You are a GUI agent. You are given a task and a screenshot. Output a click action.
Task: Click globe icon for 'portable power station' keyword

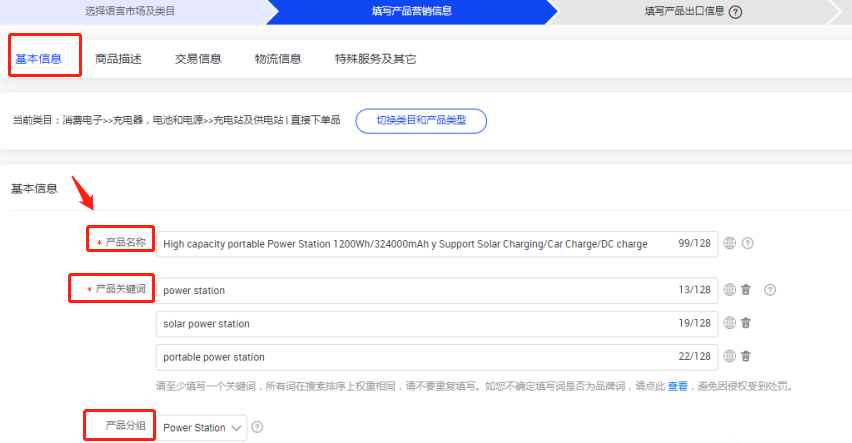(730, 356)
